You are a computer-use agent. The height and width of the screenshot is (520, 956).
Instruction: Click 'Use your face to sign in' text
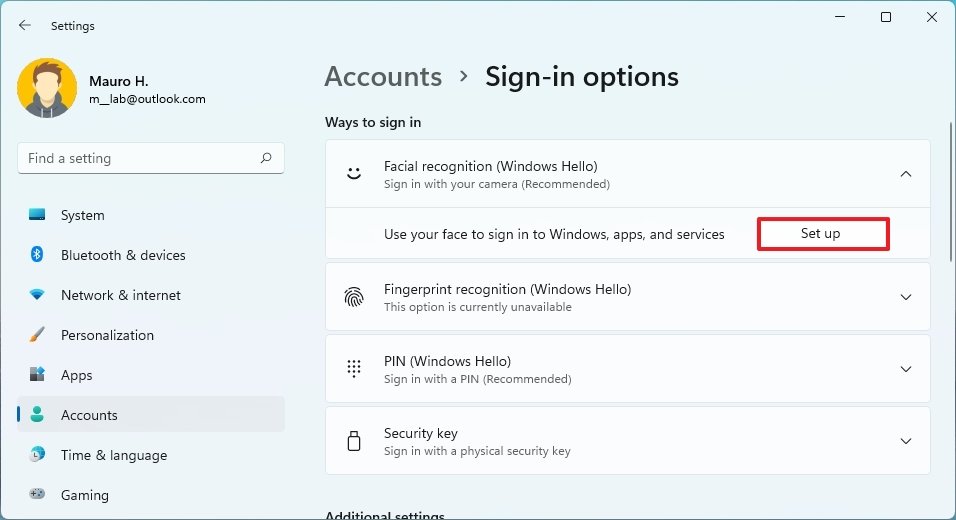pyautogui.click(x=554, y=234)
